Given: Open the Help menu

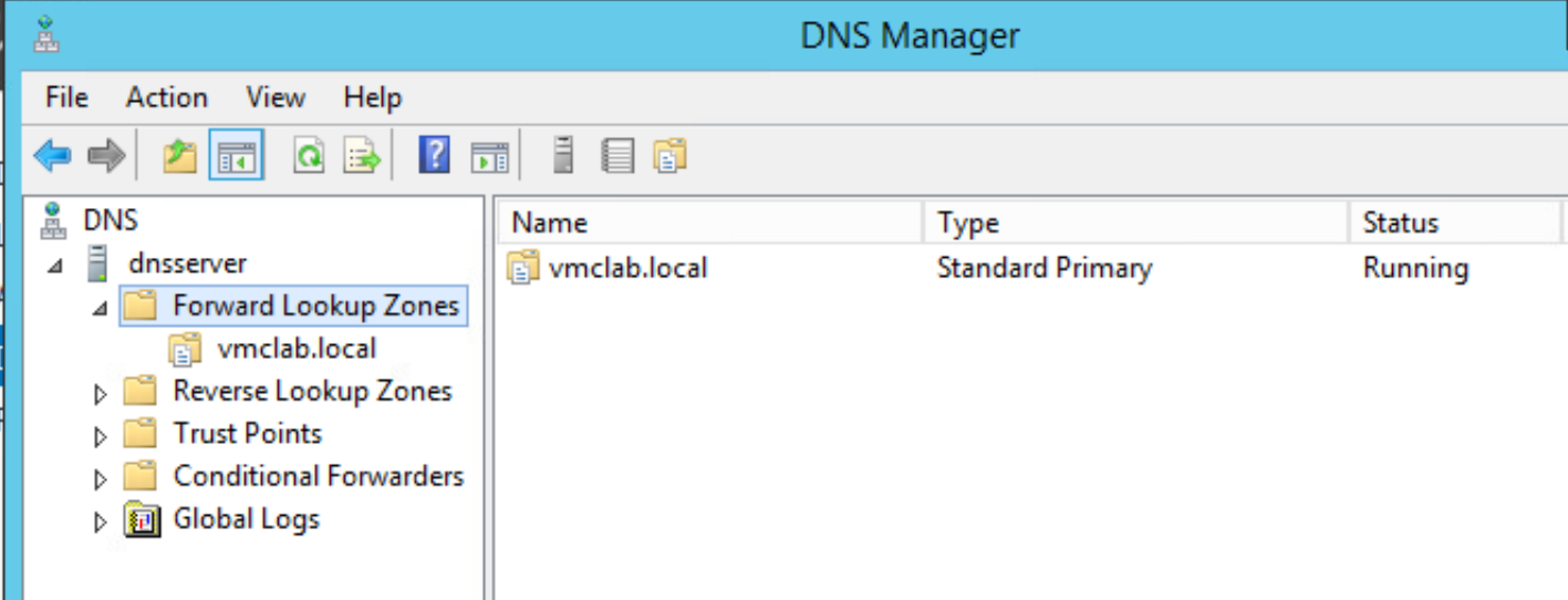Looking at the screenshot, I should coord(372,99).
